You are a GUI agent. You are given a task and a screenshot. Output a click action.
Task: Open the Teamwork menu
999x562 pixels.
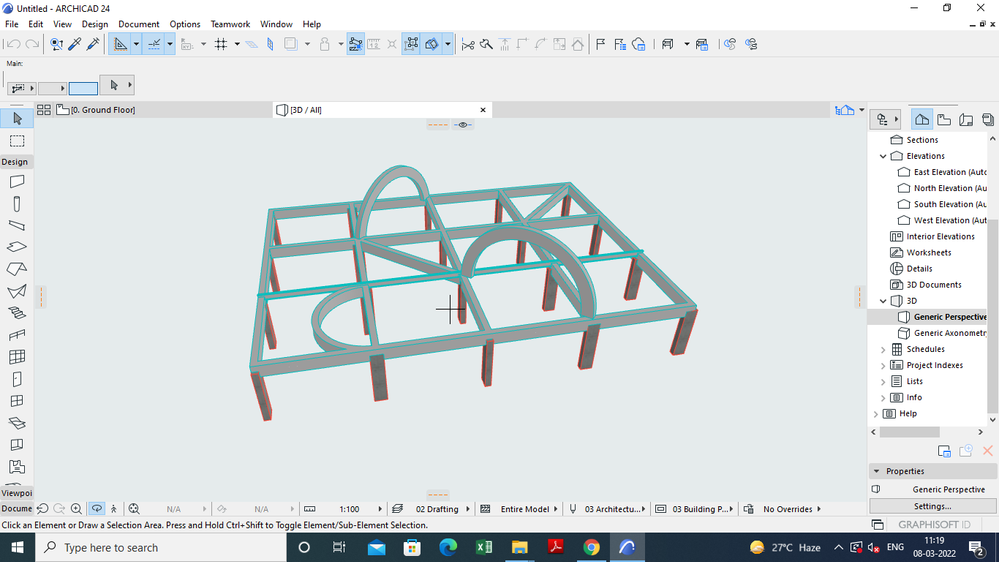[230, 24]
